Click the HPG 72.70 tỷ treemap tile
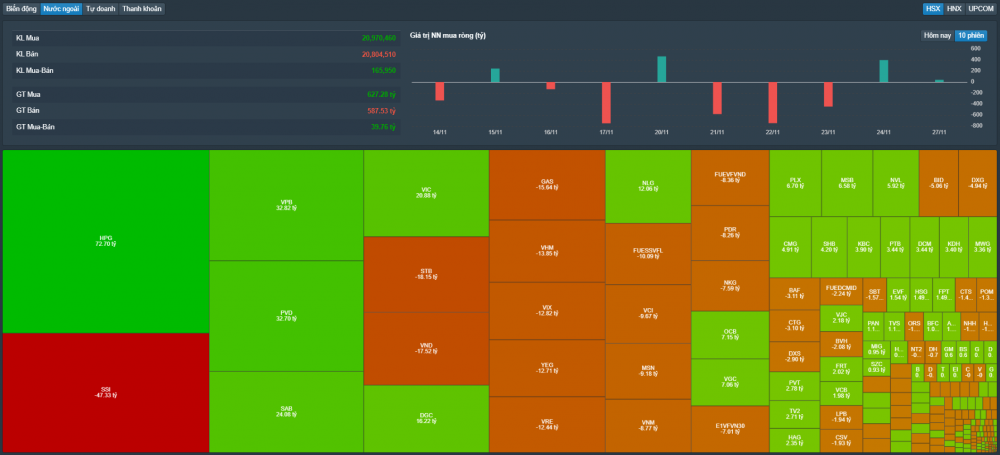This screenshot has width=1000, height=455. (x=106, y=241)
